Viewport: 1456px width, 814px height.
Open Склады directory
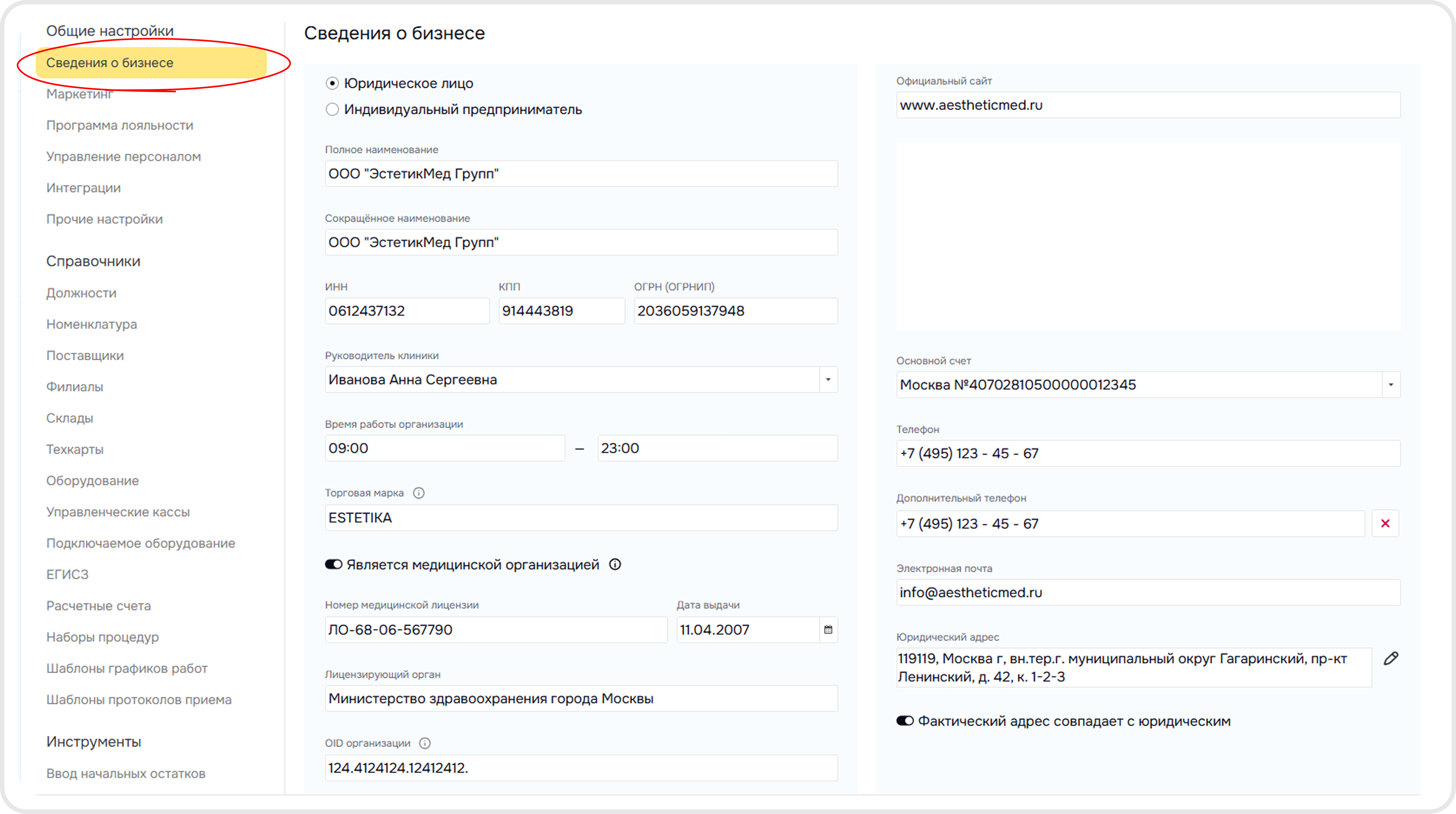click(70, 418)
